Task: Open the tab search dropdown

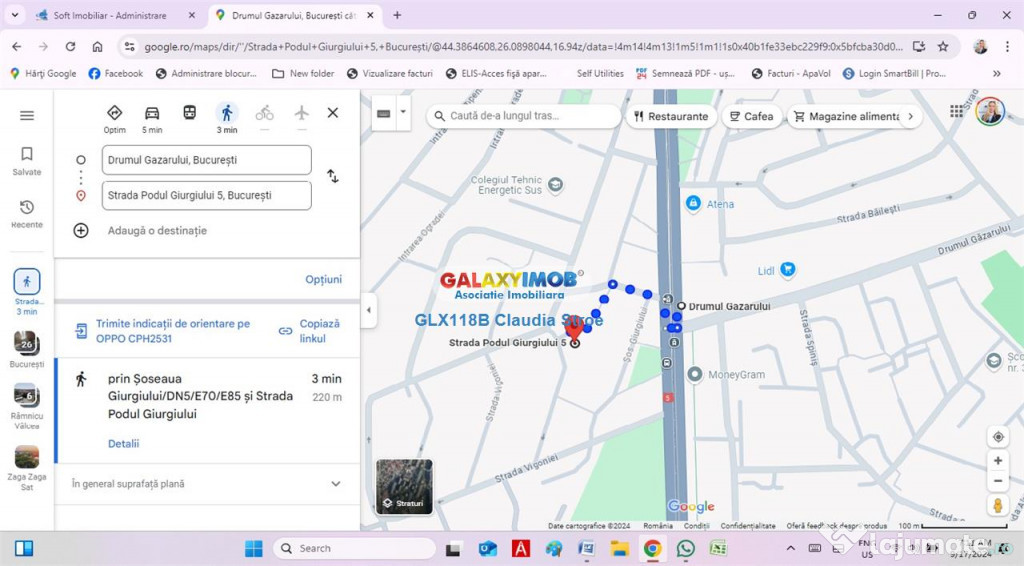Action: [x=14, y=15]
